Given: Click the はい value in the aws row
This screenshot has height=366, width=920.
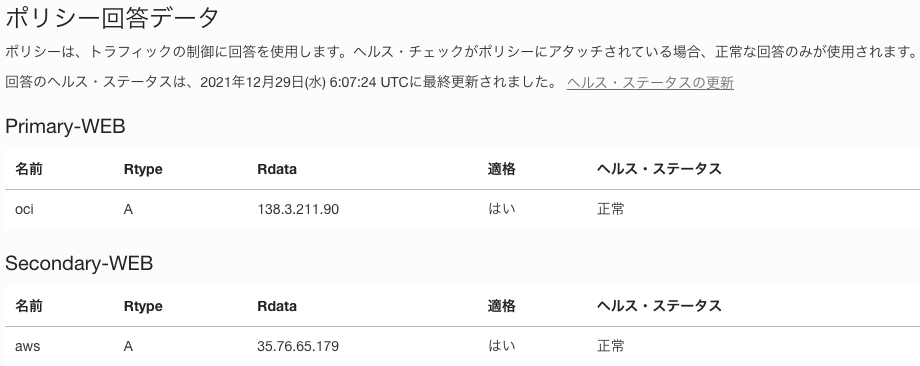Looking at the screenshot, I should [x=502, y=346].
